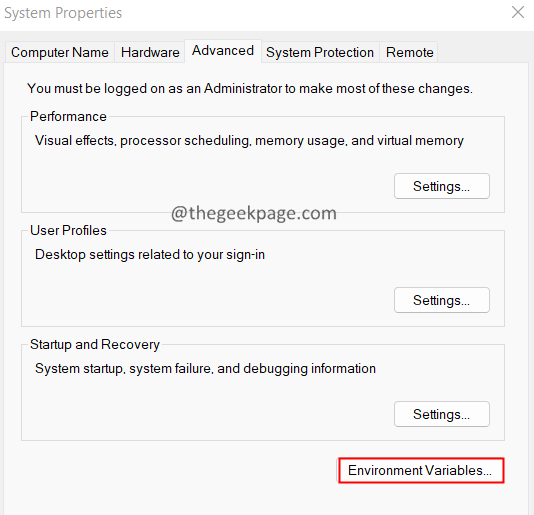The width and height of the screenshot is (534, 515).
Task: Click Settings under User Profiles
Action: (x=442, y=300)
